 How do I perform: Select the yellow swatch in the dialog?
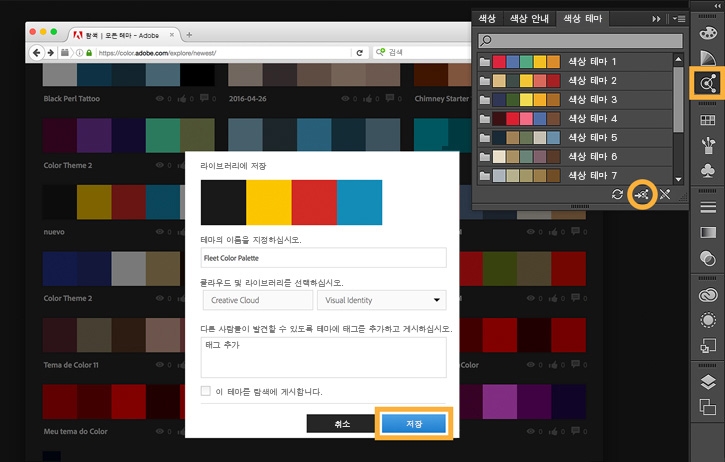pyautogui.click(x=269, y=203)
